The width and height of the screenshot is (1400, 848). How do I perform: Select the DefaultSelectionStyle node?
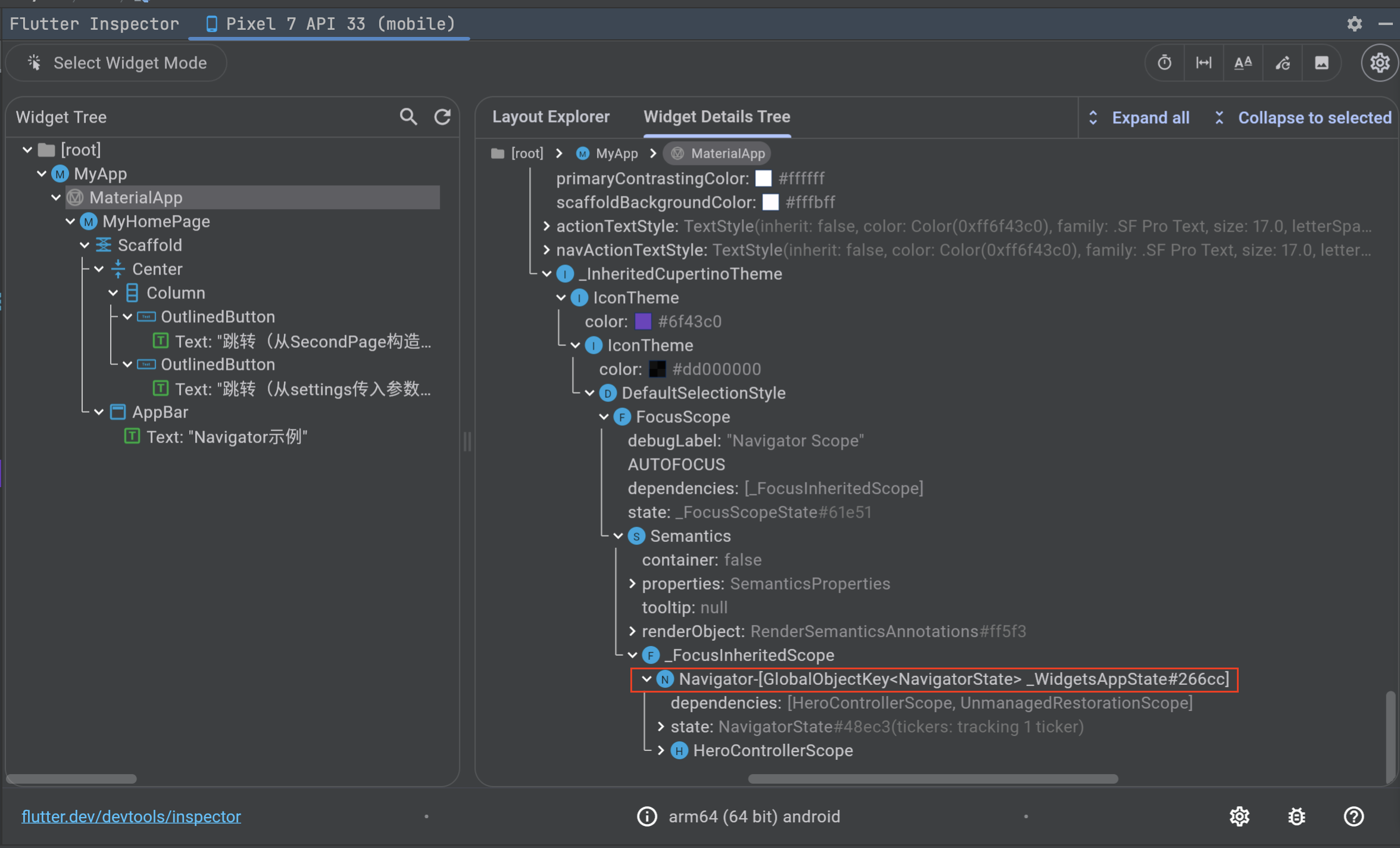693,393
